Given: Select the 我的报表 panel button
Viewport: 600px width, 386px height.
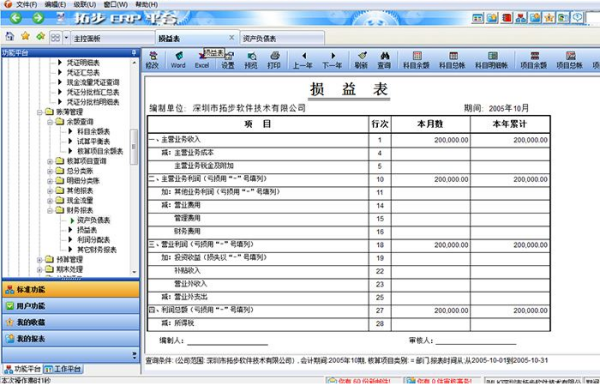Looking at the screenshot, I should click(71, 339).
